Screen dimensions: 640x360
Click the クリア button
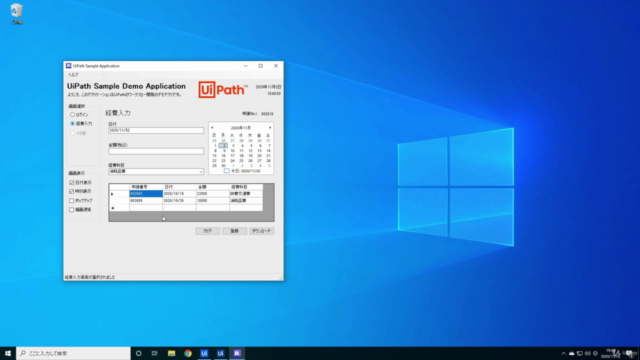click(207, 231)
